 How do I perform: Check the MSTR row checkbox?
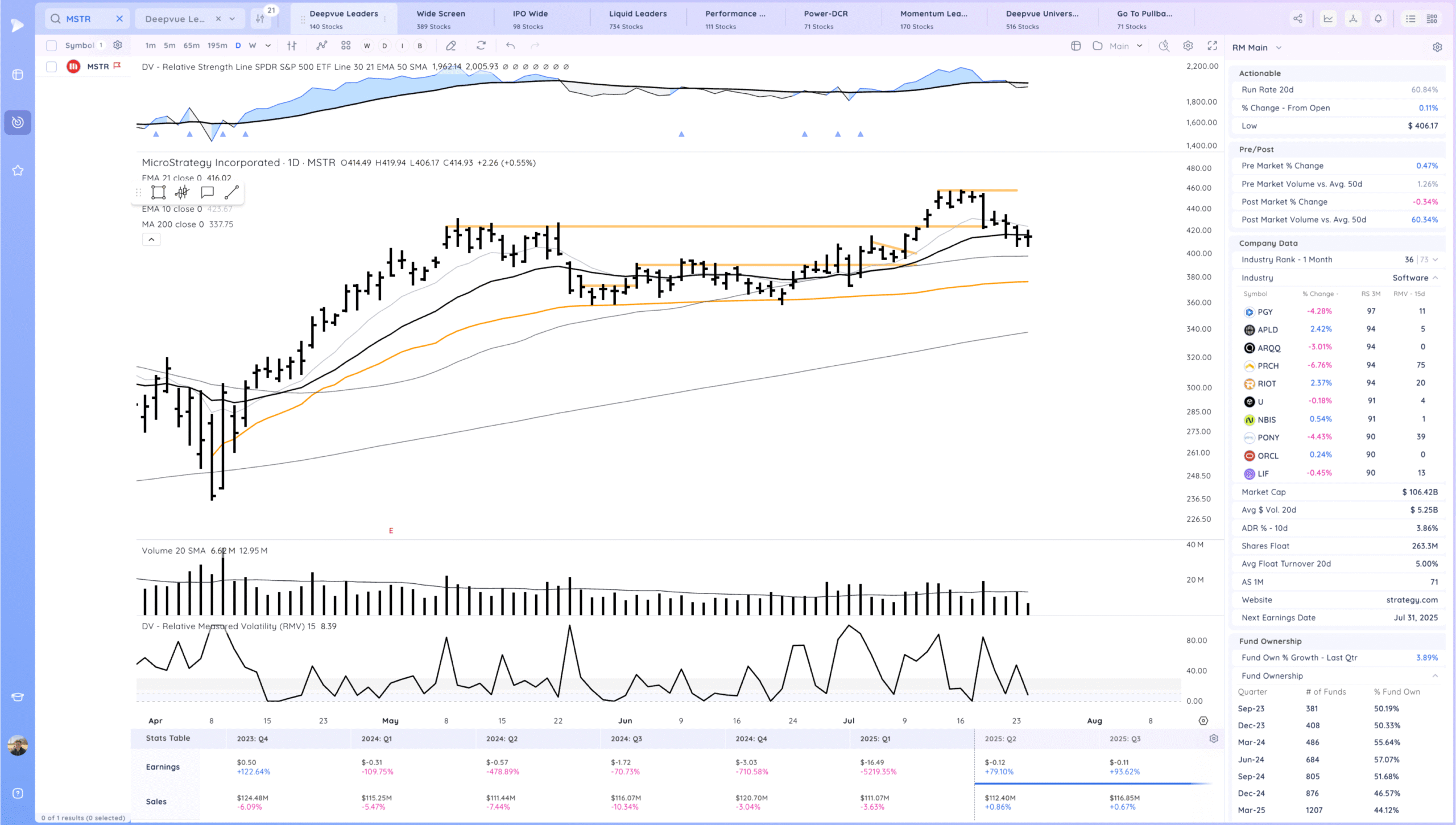51,67
